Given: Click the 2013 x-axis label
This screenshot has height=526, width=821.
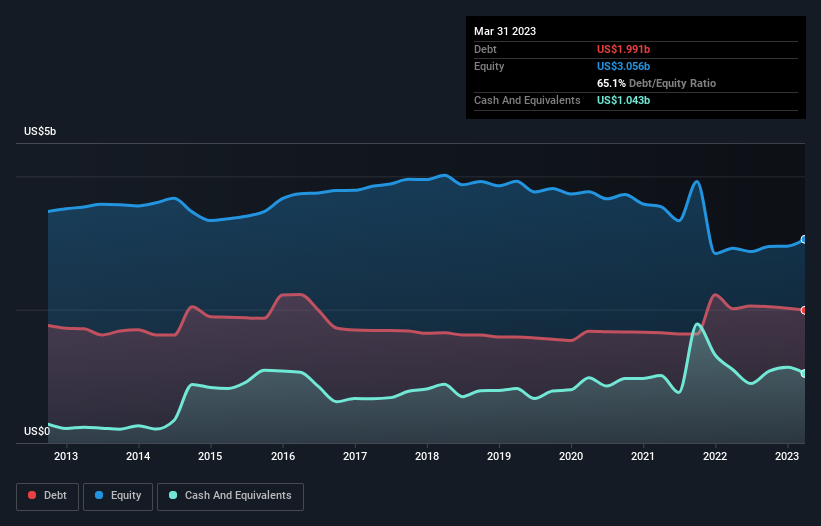Looking at the screenshot, I should 66,456.
